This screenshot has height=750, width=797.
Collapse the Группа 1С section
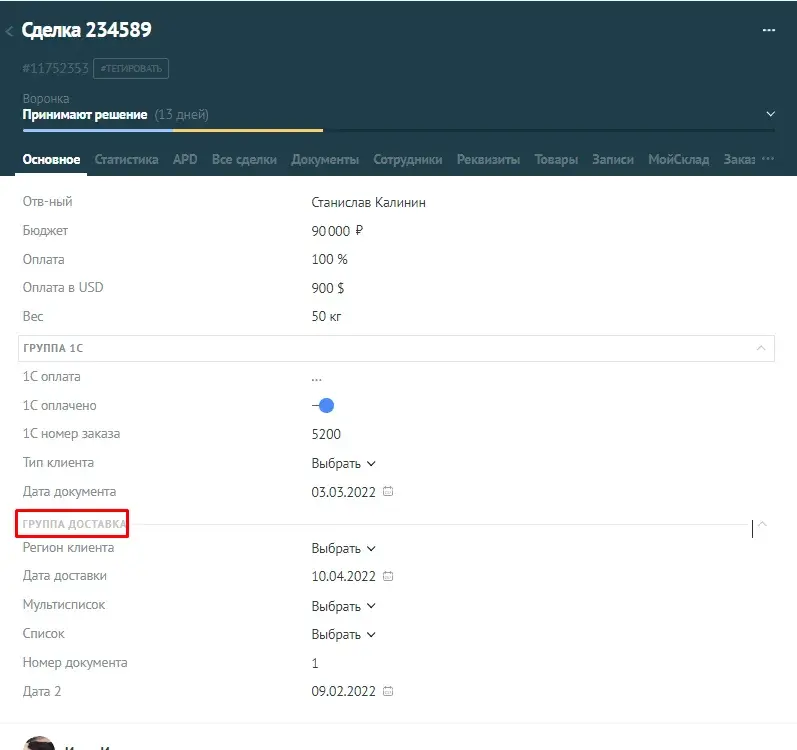(761, 348)
